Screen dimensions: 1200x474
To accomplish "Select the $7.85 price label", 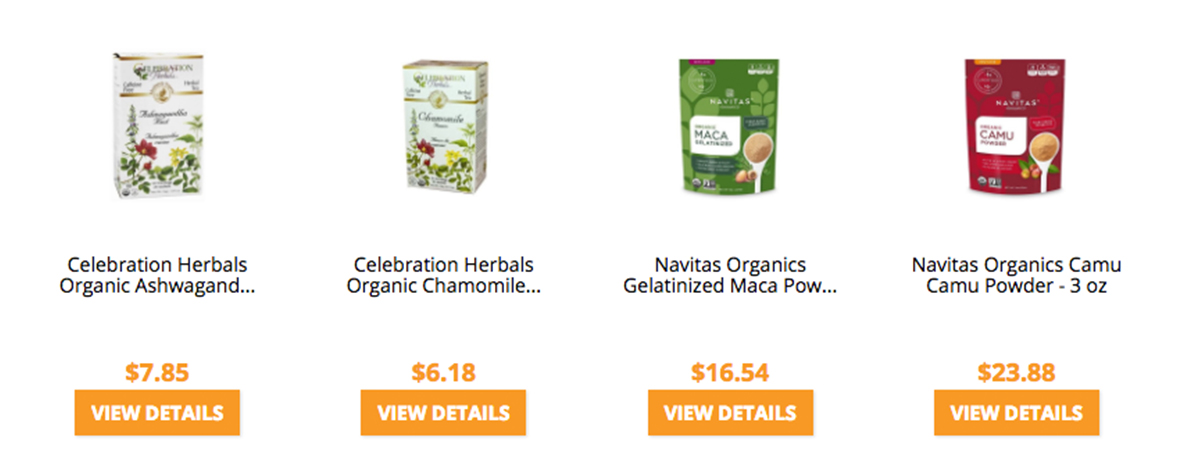I will click(157, 373).
